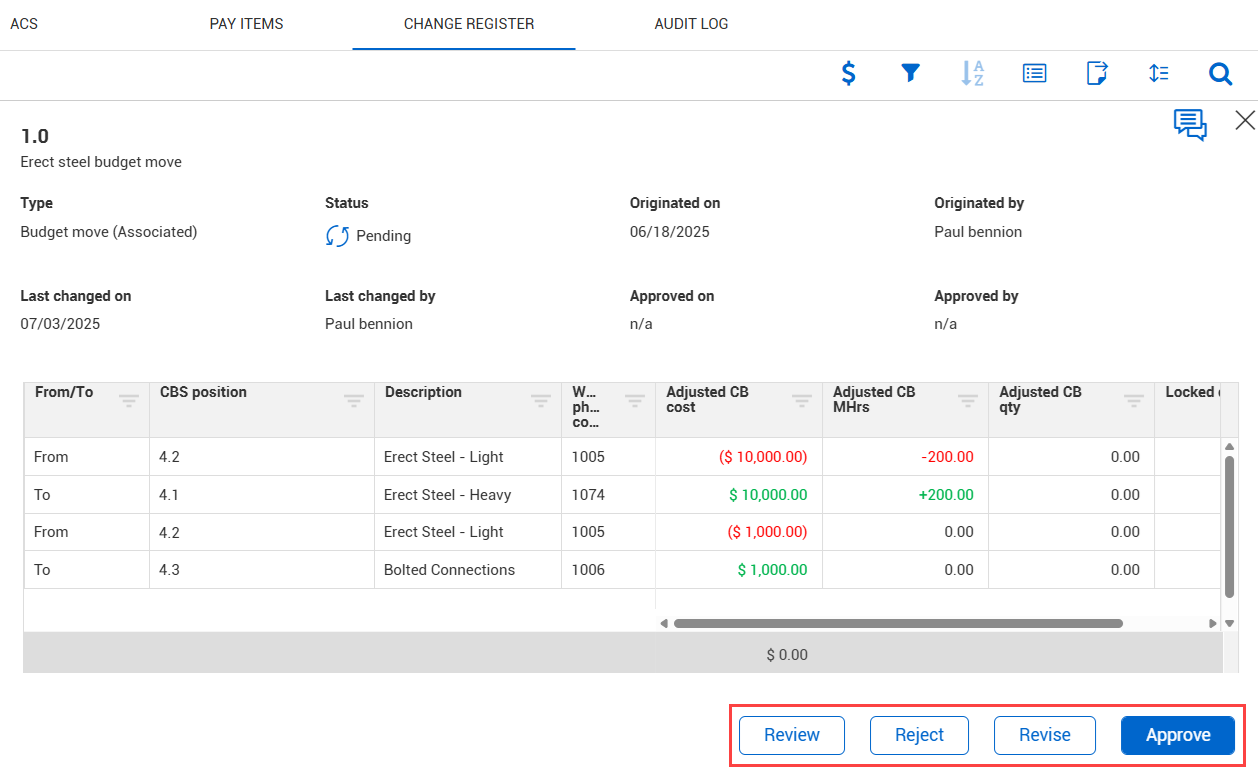Select the Bolted Connections row
1258x773 pixels.
click(x=449, y=570)
